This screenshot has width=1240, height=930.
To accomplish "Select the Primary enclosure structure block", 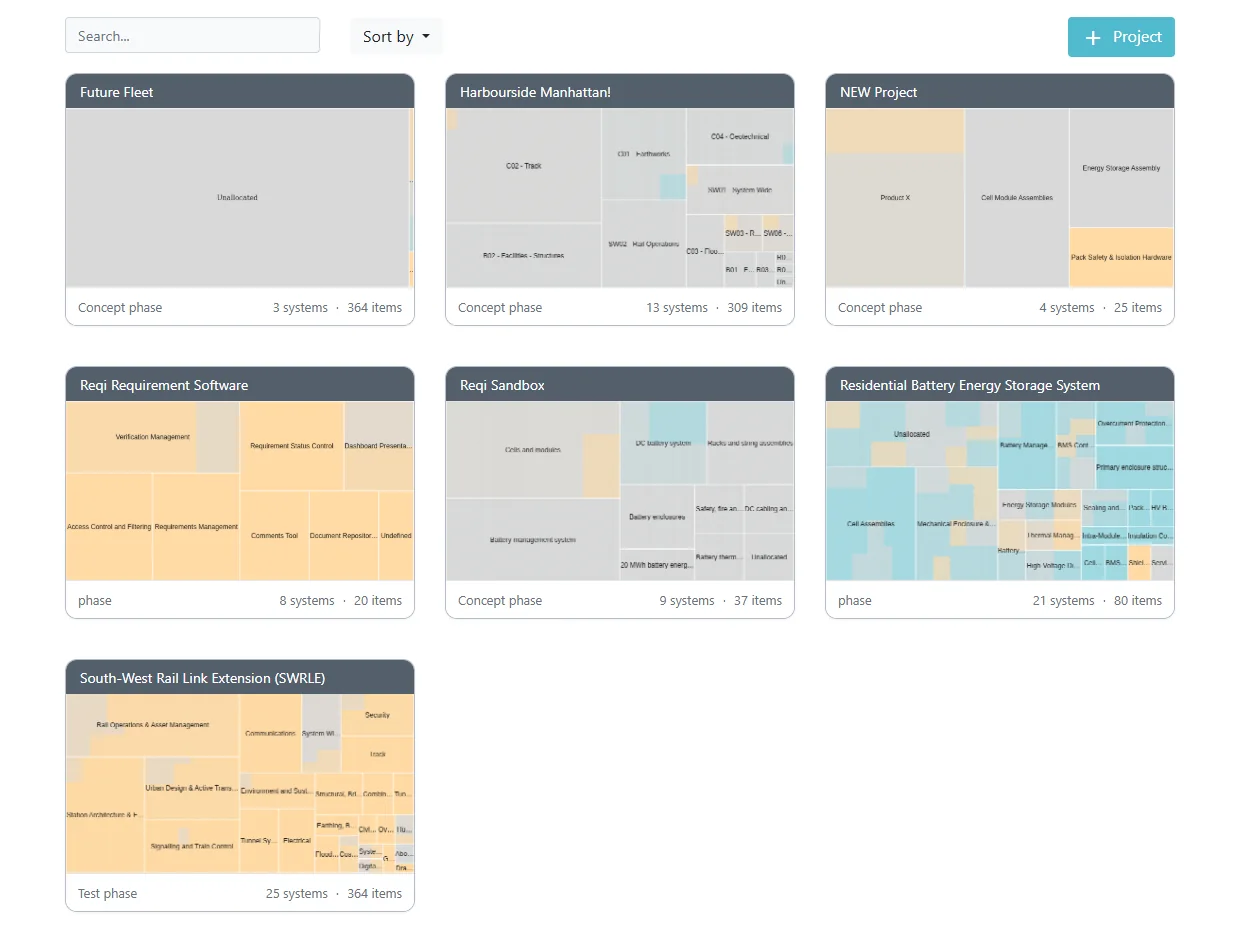I will 1134,467.
